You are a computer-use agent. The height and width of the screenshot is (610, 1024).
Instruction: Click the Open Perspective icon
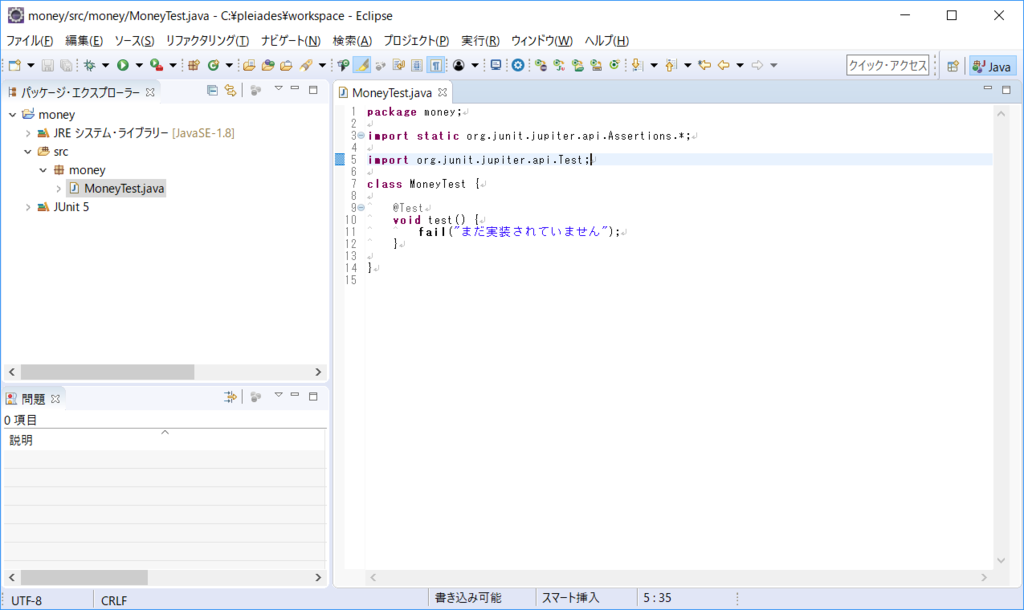(x=953, y=66)
